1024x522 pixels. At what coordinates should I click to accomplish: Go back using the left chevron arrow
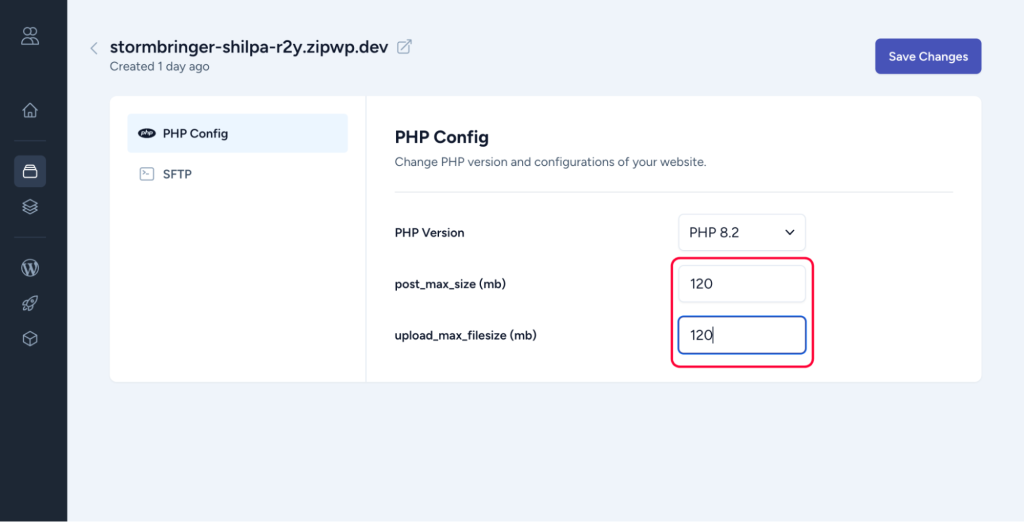94,48
